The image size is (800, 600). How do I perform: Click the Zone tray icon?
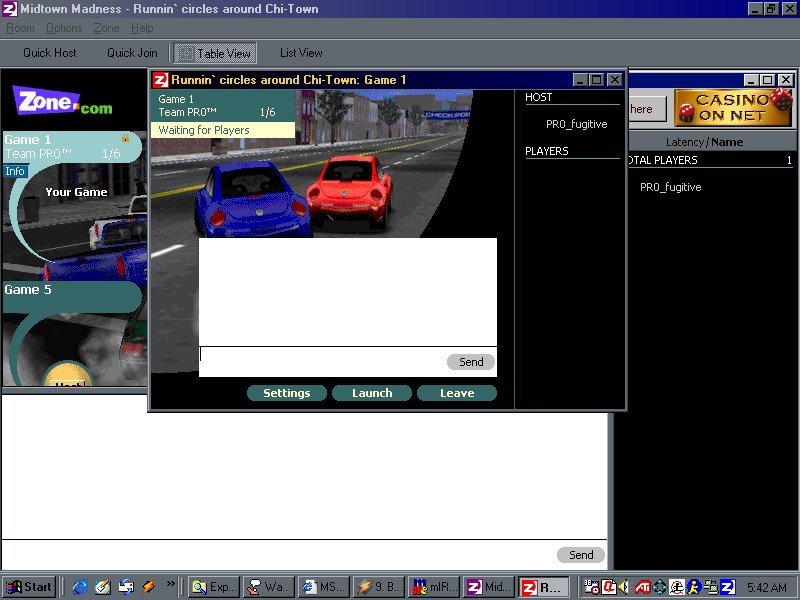tap(728, 587)
